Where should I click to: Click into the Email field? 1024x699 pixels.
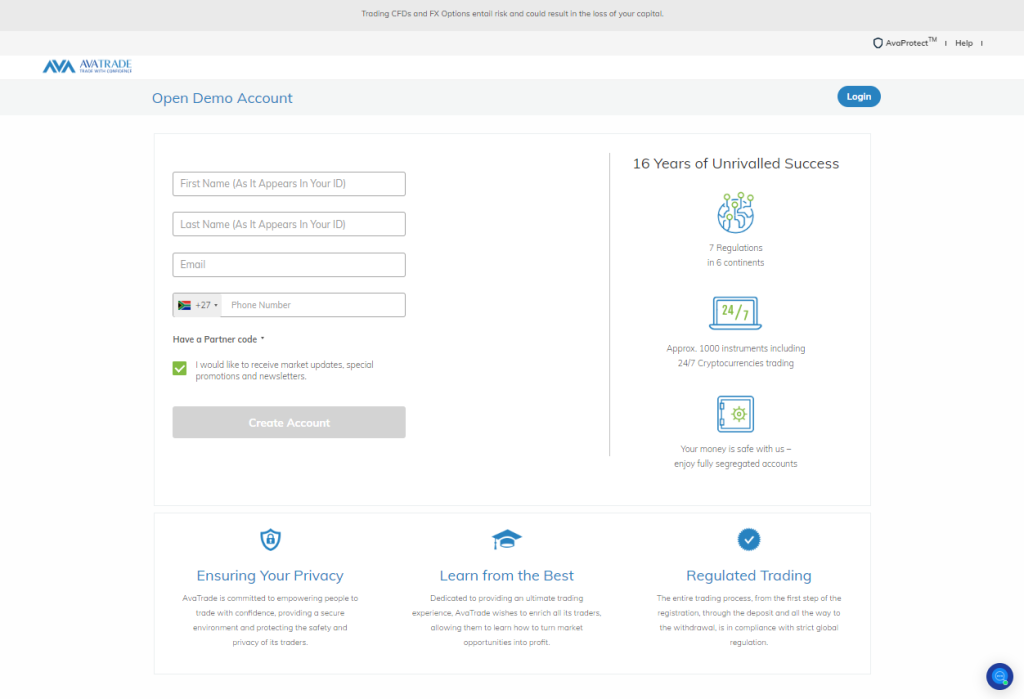289,265
